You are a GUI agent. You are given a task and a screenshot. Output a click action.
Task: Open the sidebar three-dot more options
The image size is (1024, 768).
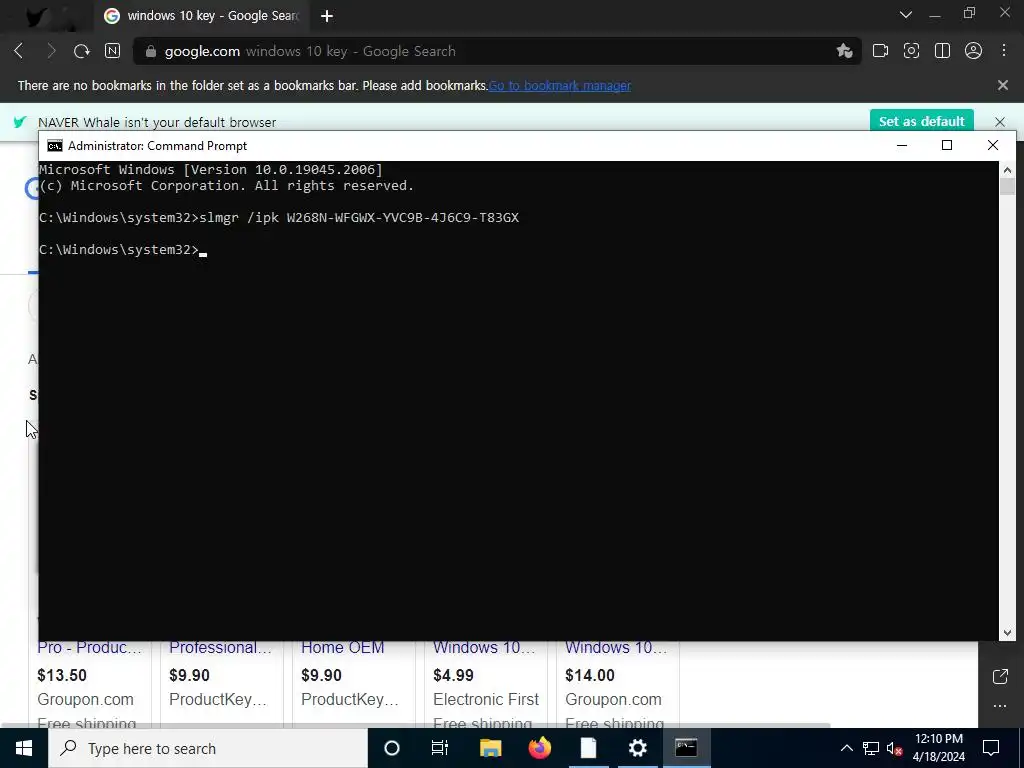(x=1000, y=705)
